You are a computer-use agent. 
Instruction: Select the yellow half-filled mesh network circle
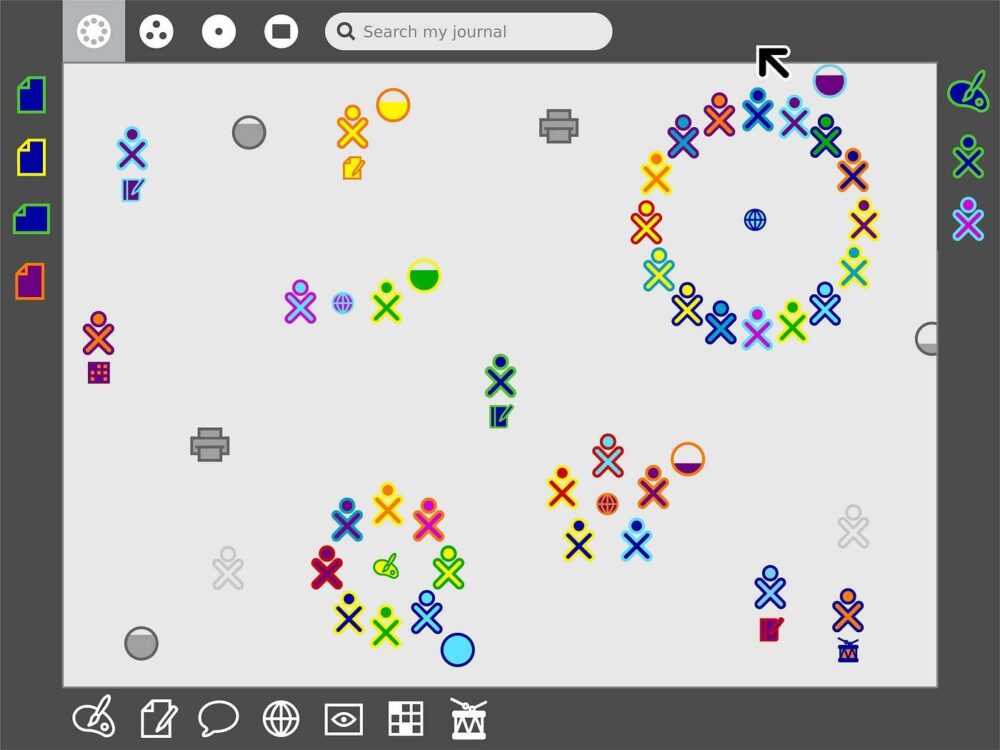click(393, 105)
